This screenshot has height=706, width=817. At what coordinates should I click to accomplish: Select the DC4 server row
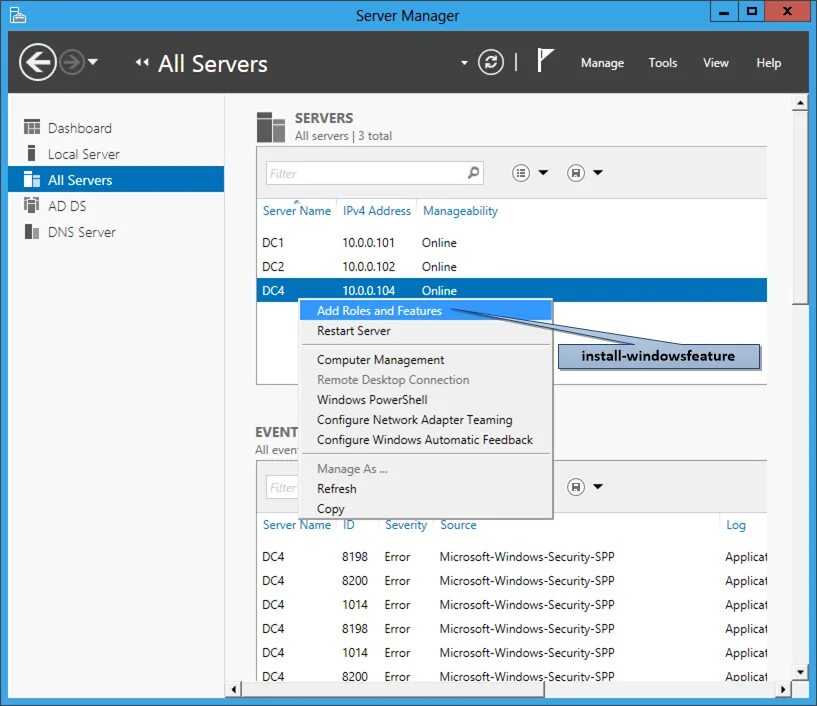click(511, 290)
